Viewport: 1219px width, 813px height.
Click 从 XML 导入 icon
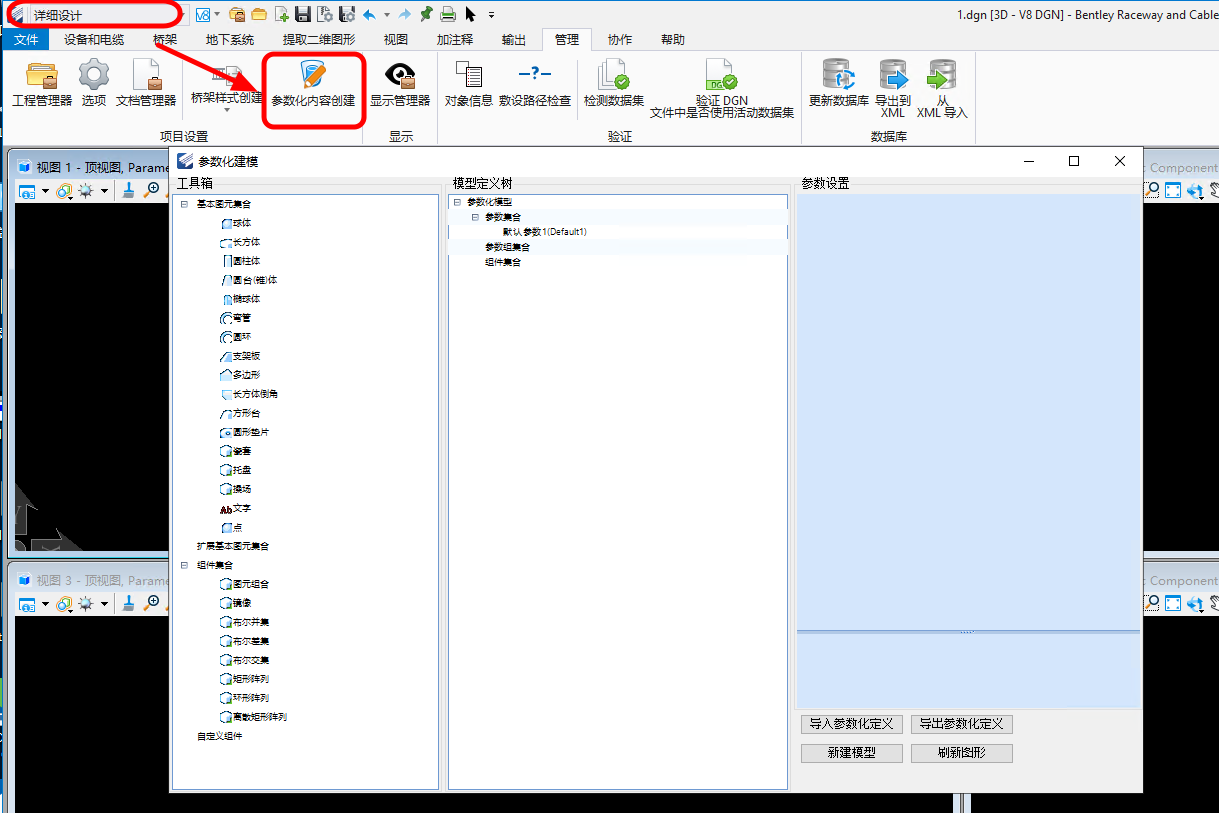[x=942, y=88]
